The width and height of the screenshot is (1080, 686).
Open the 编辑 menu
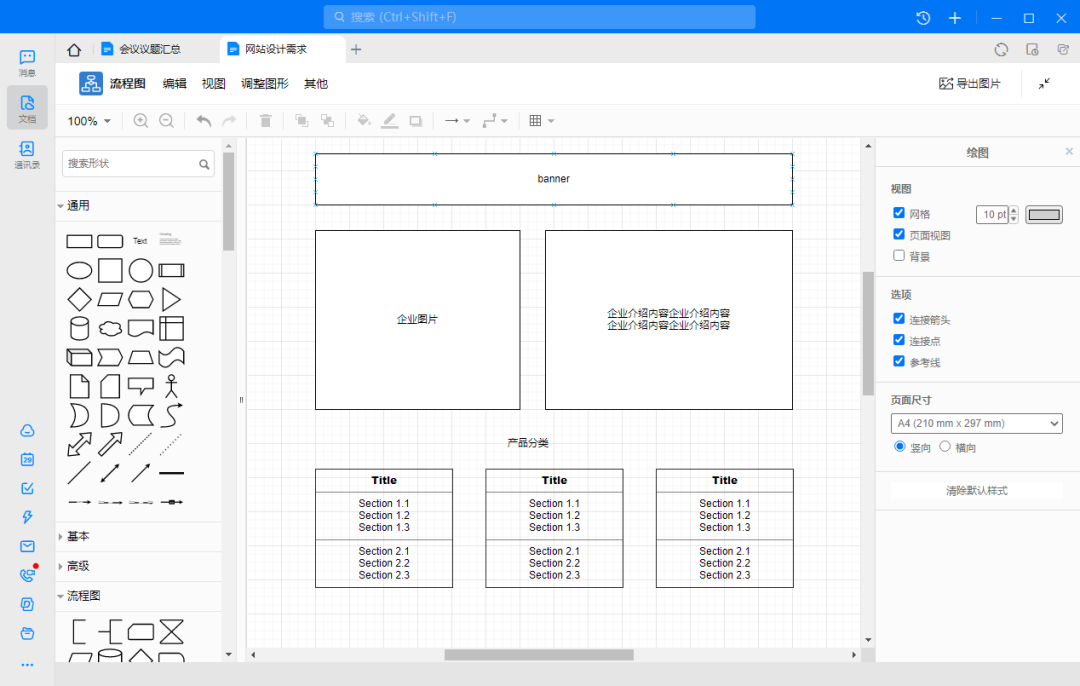point(174,83)
